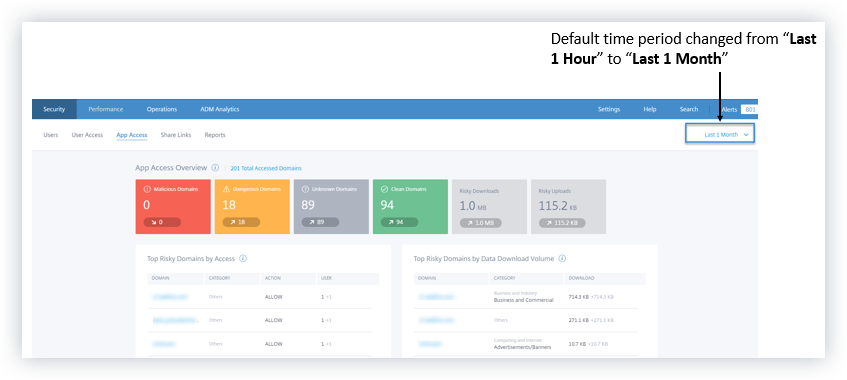Open Settings in the top bar
The image size is (847, 380).
pyautogui.click(x=609, y=109)
